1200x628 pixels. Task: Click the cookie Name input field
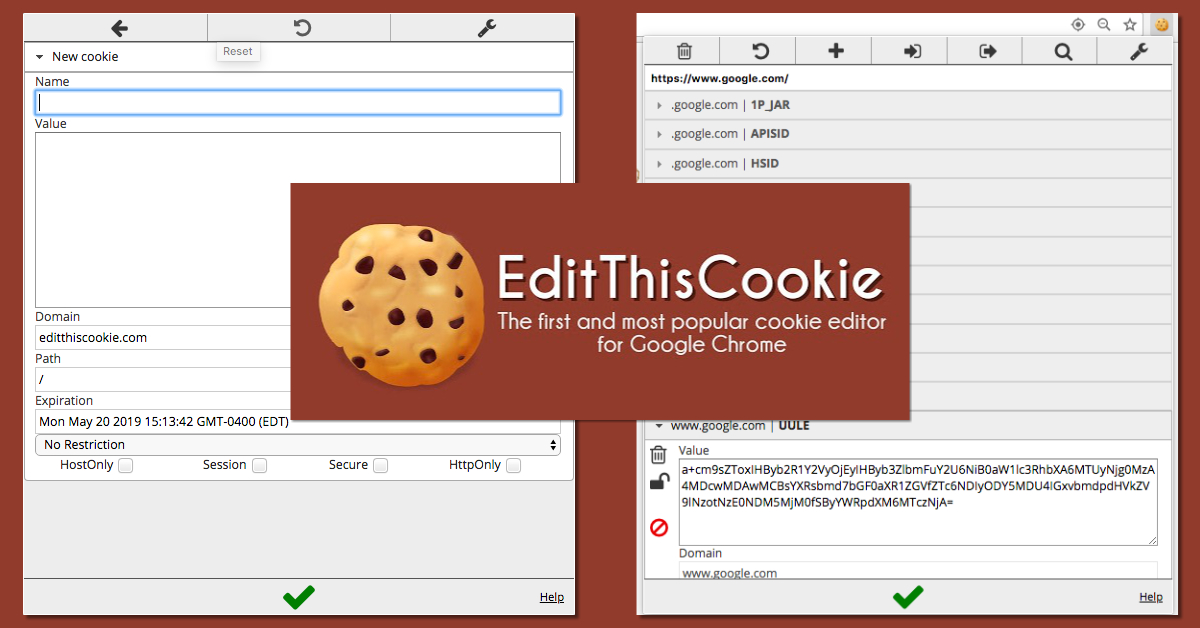point(298,102)
